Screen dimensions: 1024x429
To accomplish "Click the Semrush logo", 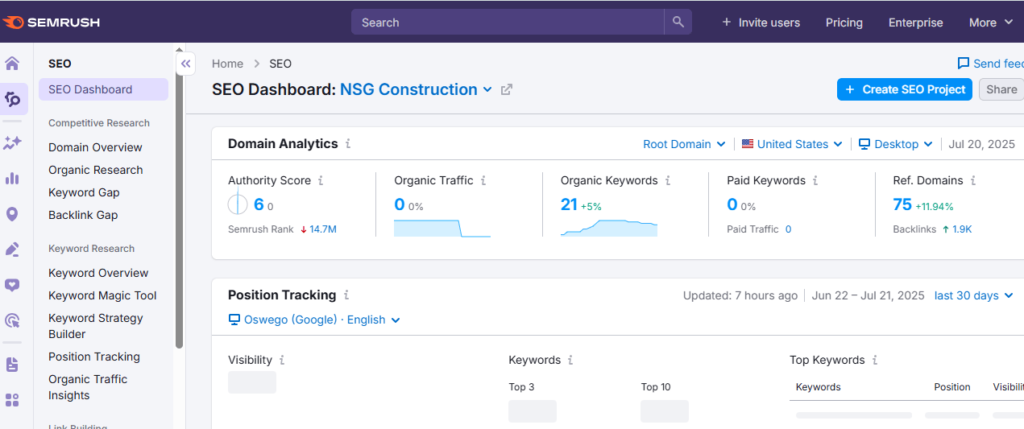I will pos(51,22).
